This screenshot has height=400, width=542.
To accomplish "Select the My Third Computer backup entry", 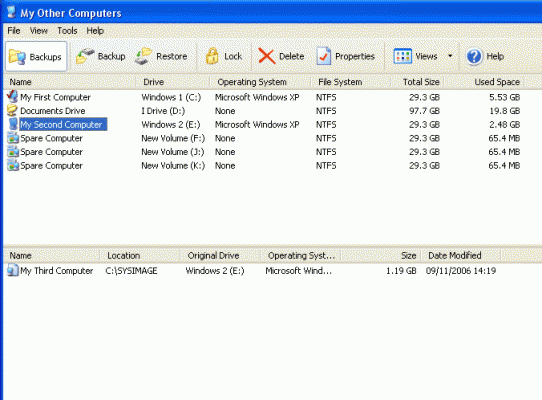I will (56, 271).
